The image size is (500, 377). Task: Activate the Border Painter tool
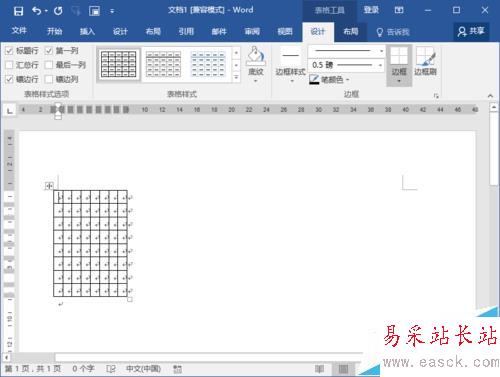(x=425, y=61)
